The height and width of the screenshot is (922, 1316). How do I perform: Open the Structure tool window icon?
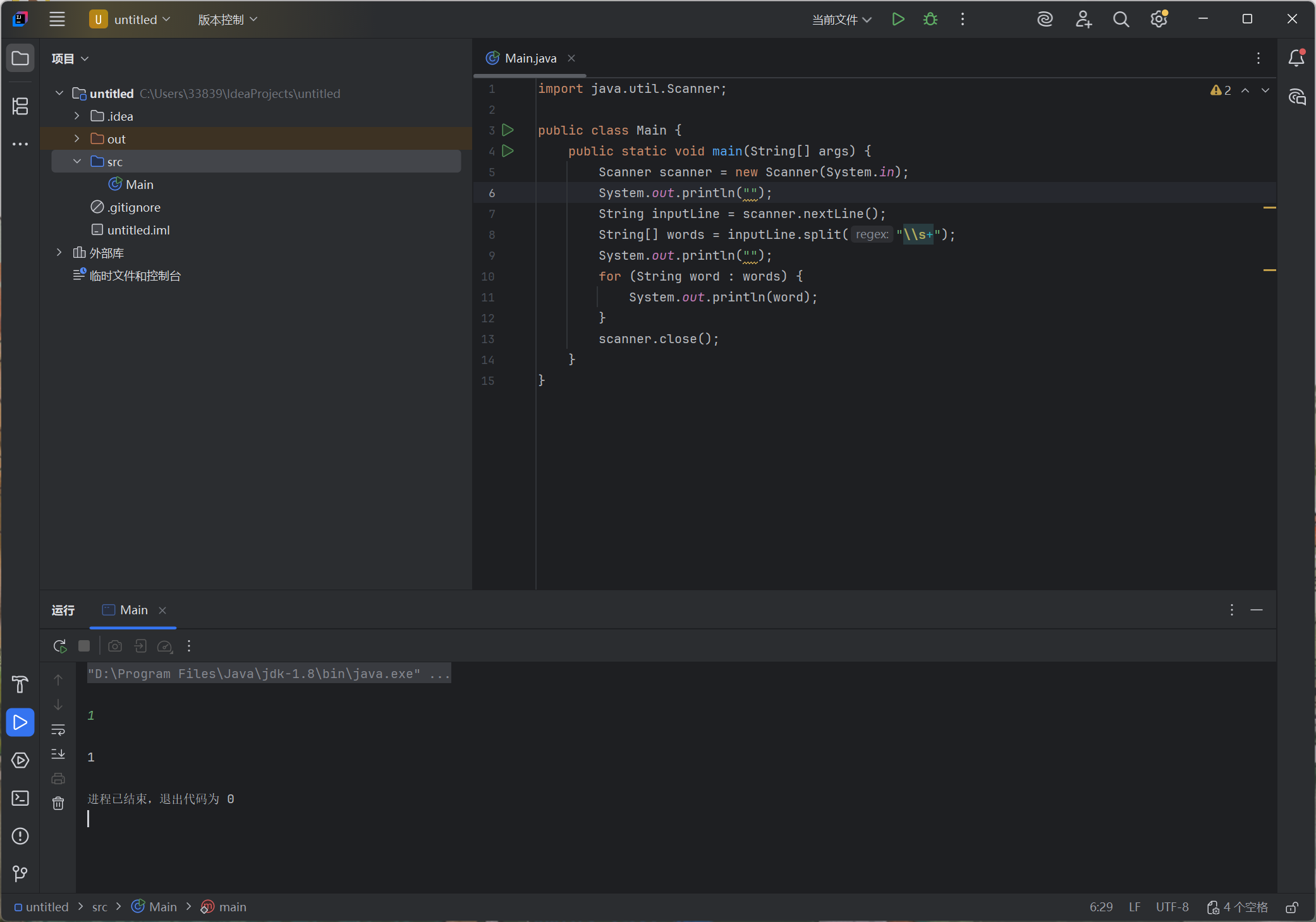[20, 106]
